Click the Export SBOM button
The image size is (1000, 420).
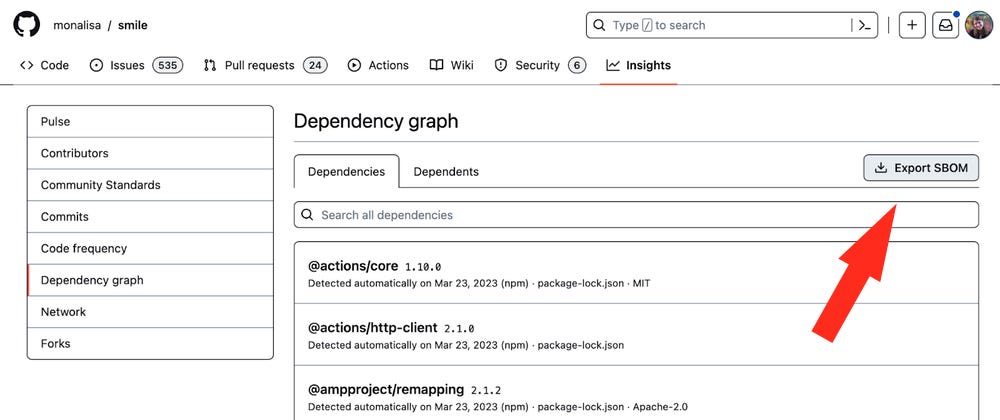tap(921, 168)
